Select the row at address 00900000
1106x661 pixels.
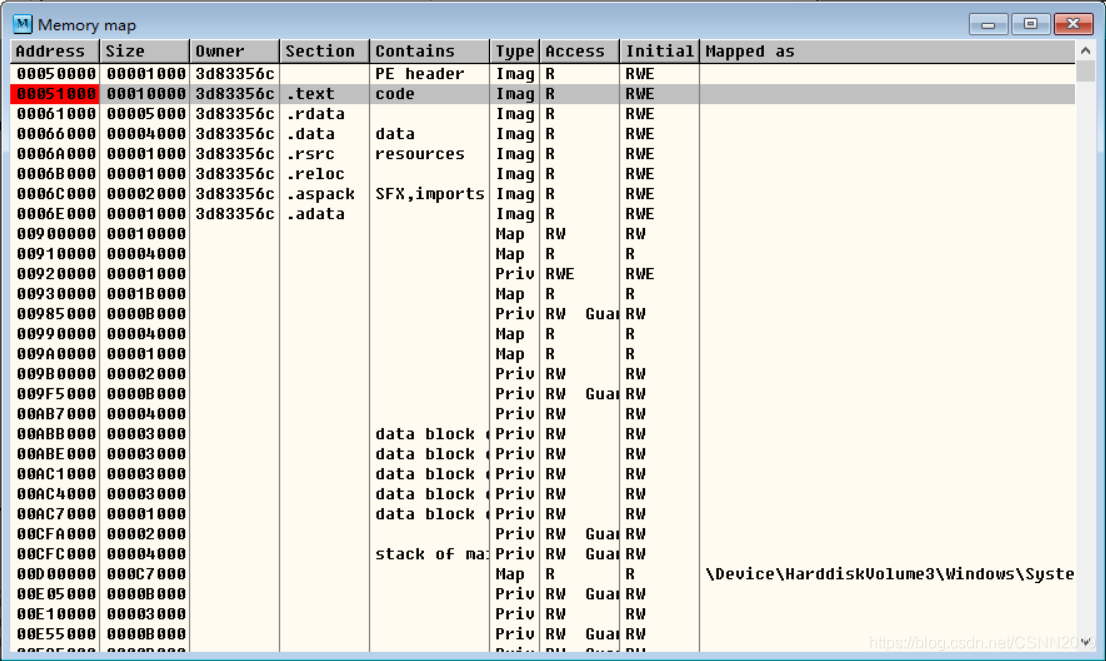pos(542,234)
